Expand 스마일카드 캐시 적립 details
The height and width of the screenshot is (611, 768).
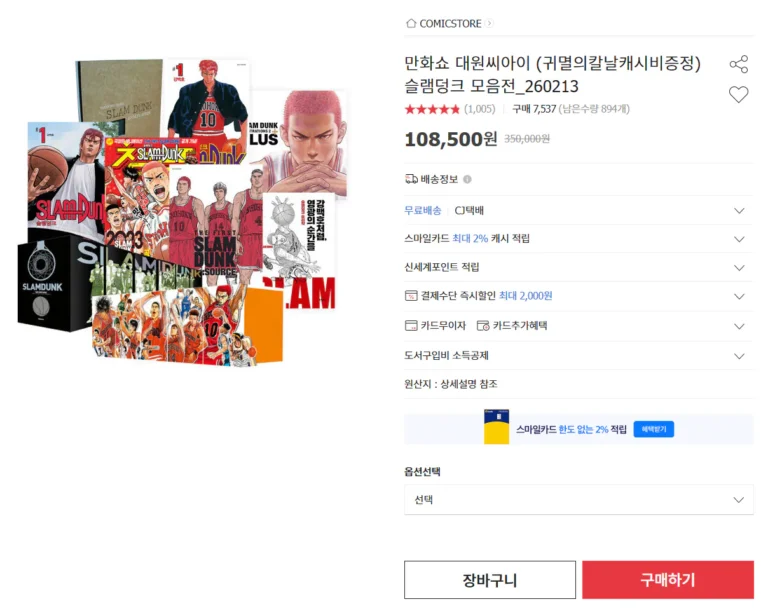578,239
